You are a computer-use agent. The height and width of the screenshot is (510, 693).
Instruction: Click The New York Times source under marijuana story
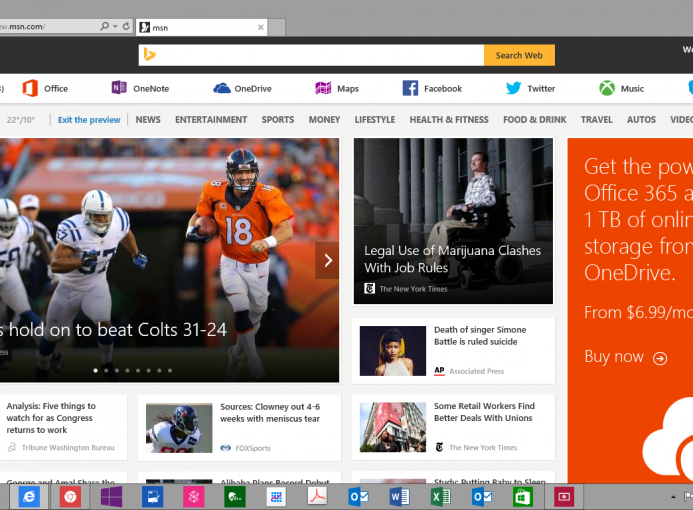[413, 289]
